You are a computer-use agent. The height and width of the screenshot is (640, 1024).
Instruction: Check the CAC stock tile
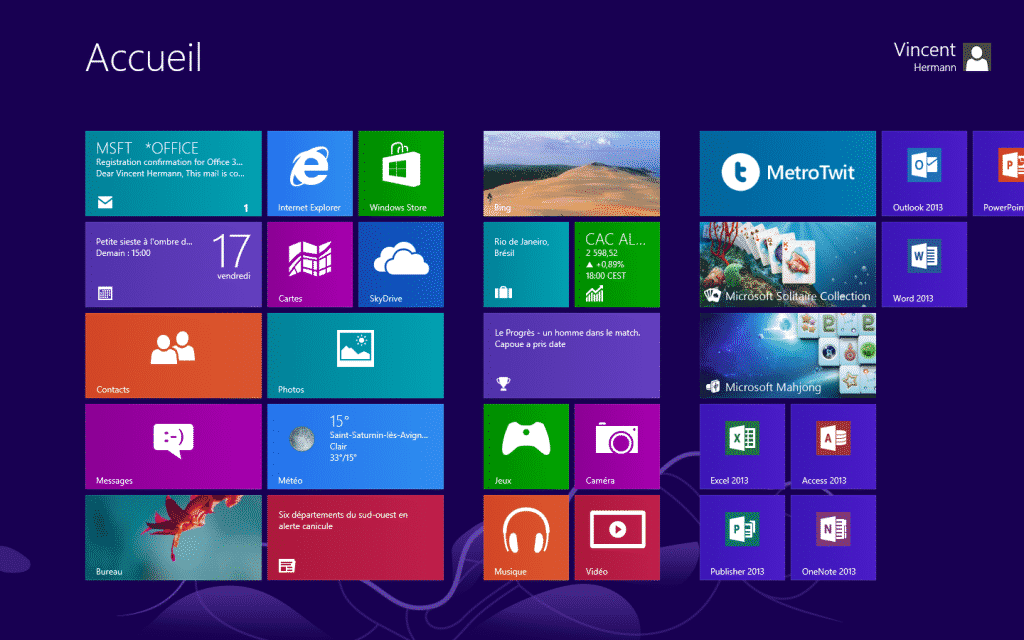click(616, 264)
